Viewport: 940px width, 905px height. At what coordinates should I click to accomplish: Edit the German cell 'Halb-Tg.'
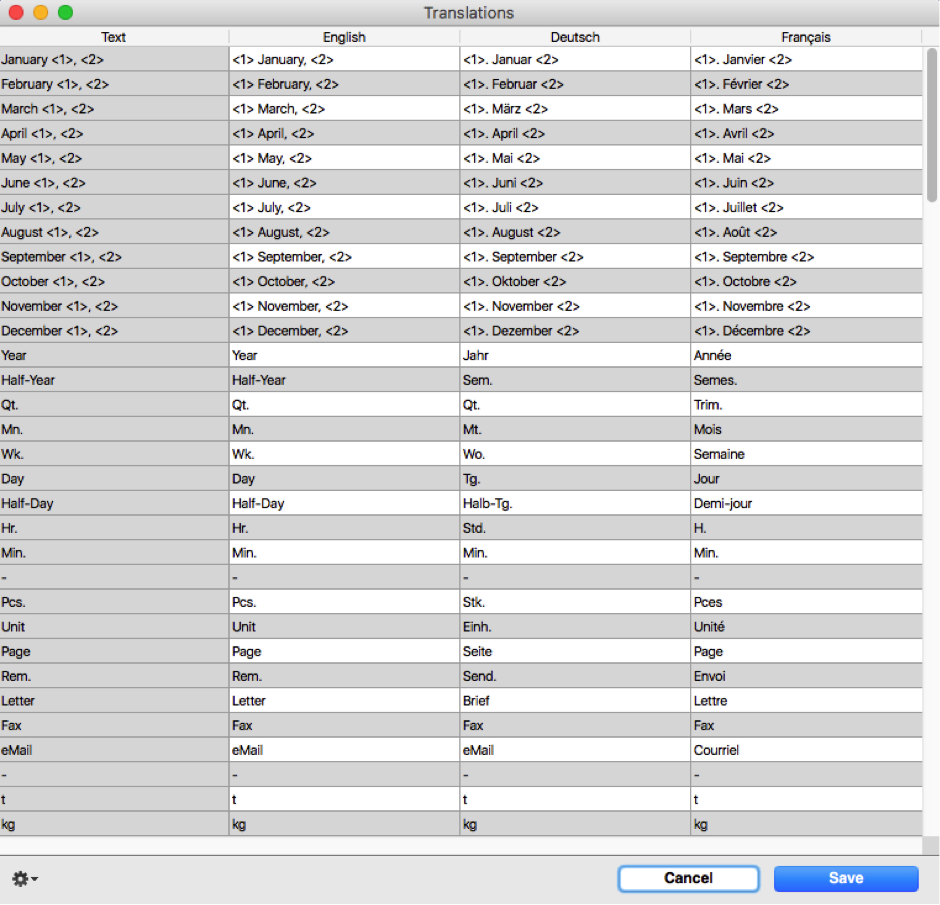click(x=574, y=503)
